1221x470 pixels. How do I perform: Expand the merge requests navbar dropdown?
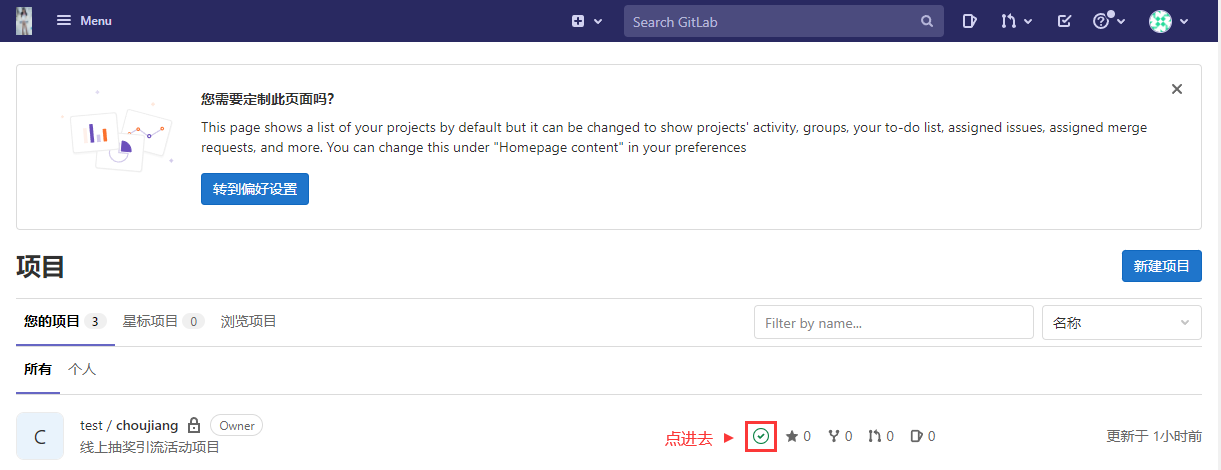[x=1017, y=21]
